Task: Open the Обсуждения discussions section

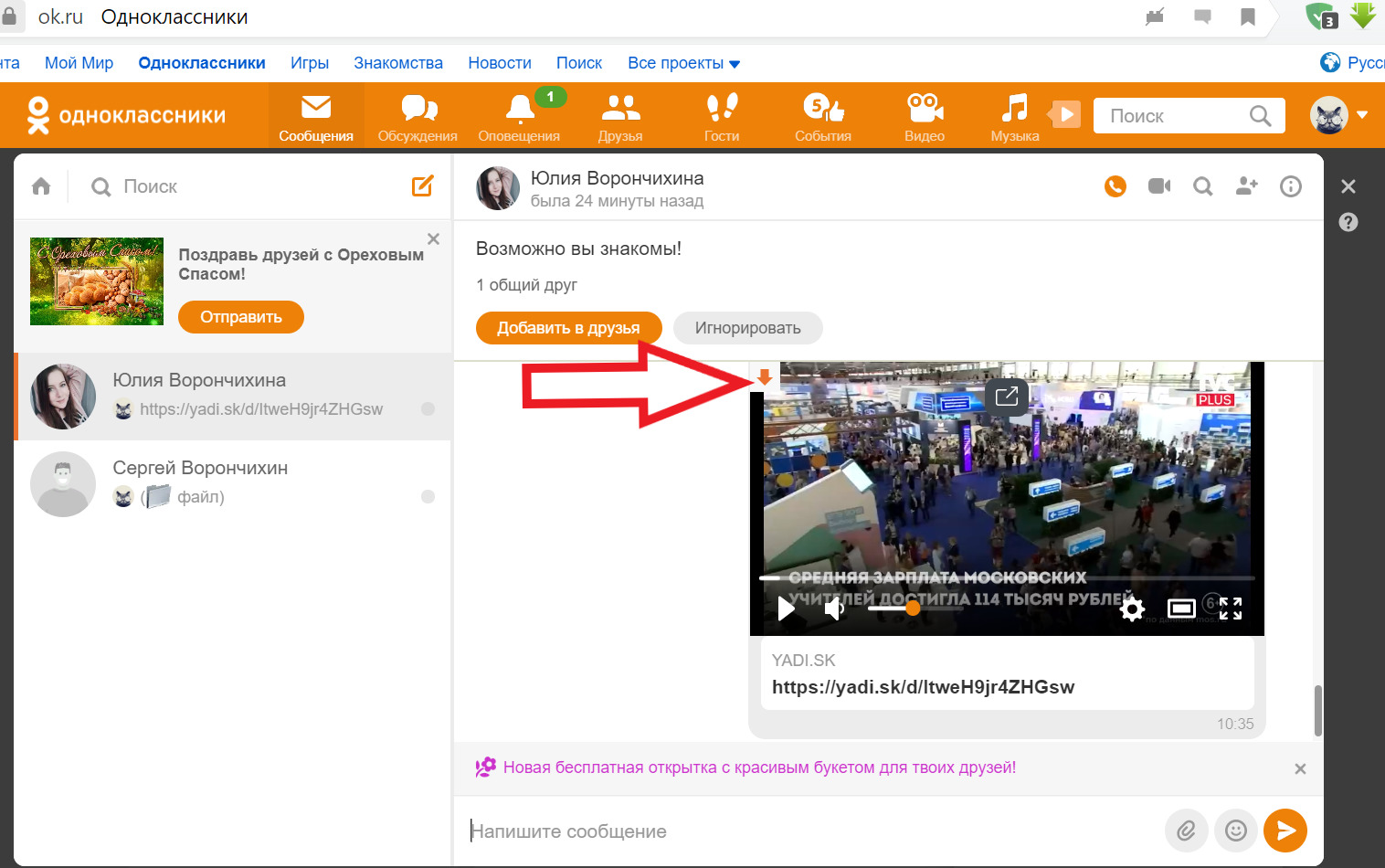Action: [x=418, y=117]
